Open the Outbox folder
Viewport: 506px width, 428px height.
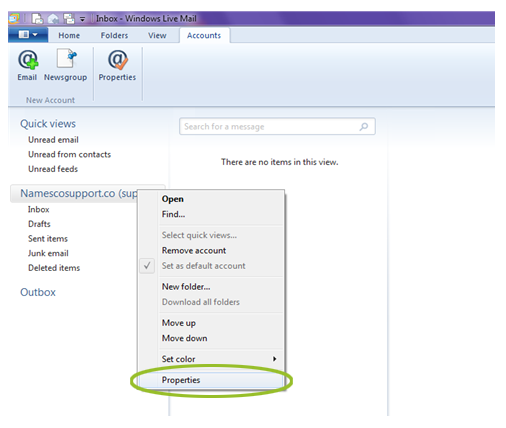point(38,292)
